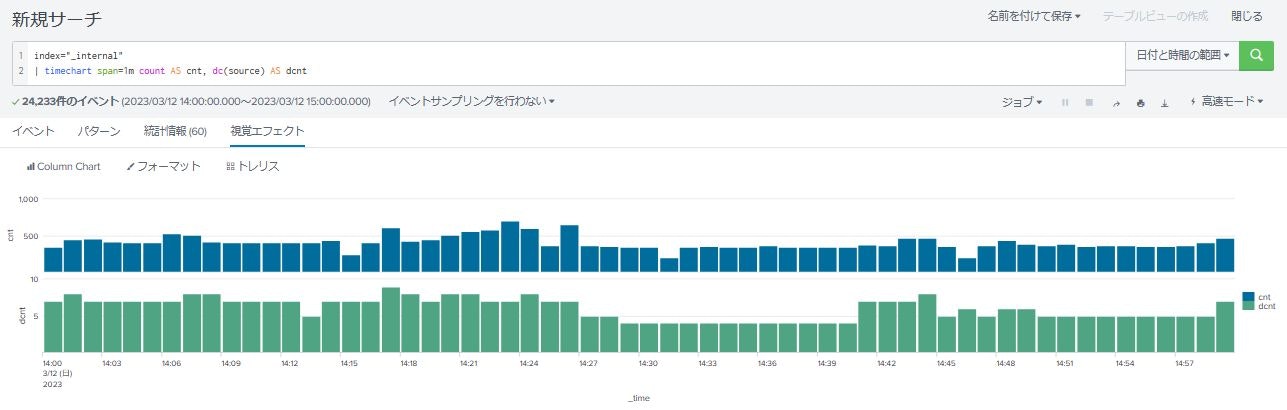Pause the search job
Viewport: 1287px width, 410px height.
(x=1065, y=102)
